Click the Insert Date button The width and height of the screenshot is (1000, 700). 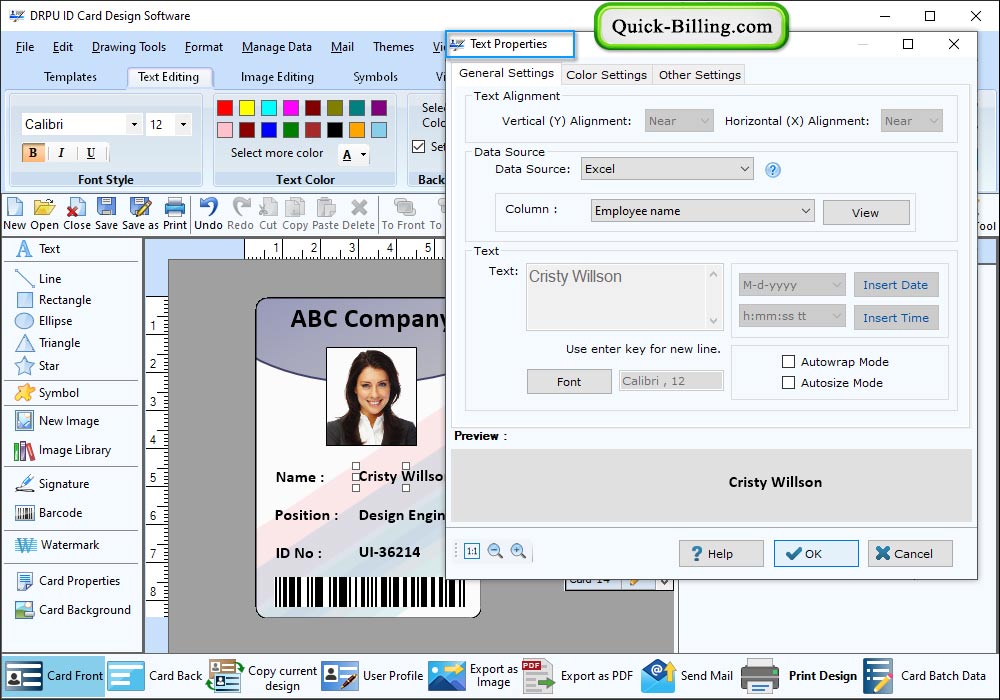(x=895, y=285)
